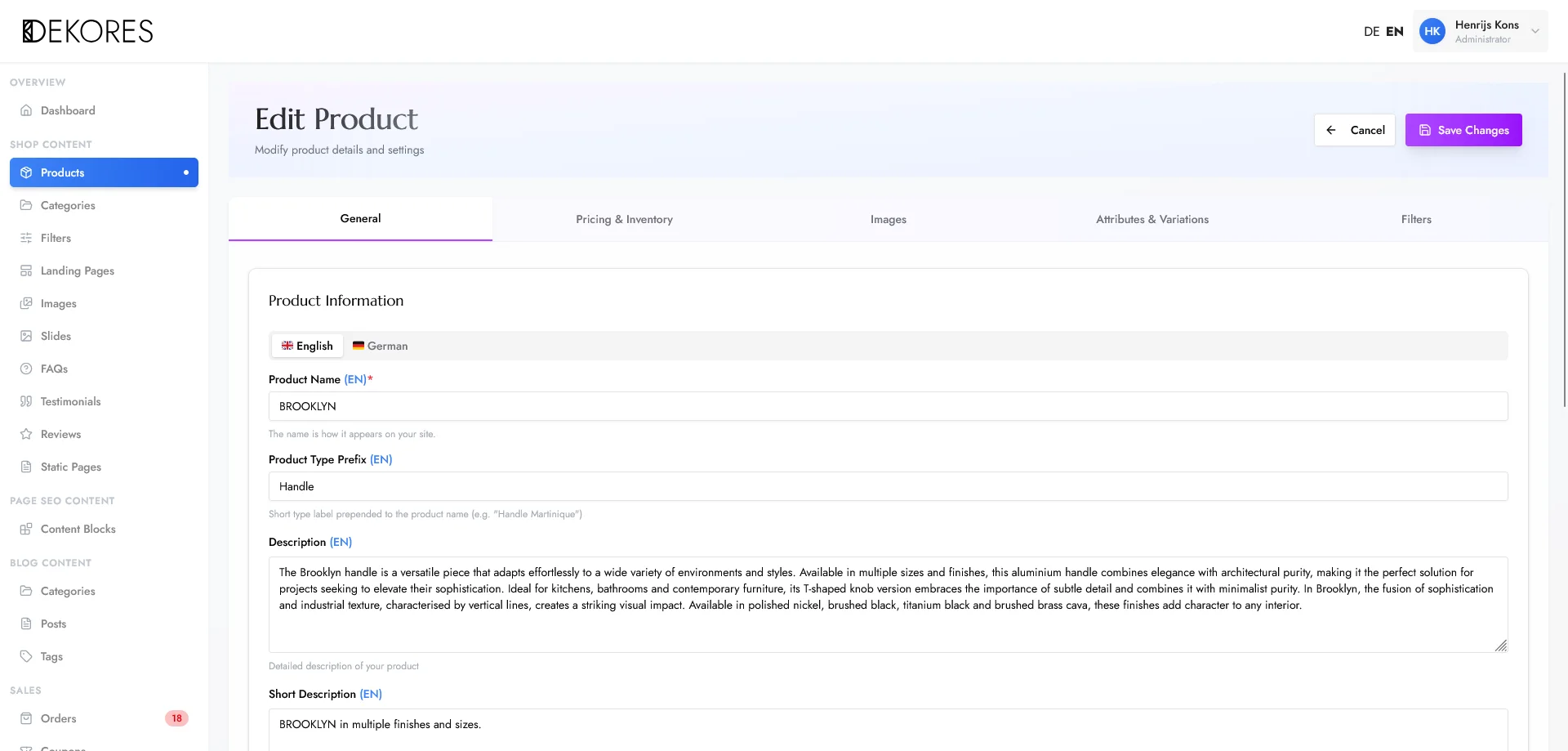Switch interface language to DE
The image size is (1568, 751).
coord(1371,31)
